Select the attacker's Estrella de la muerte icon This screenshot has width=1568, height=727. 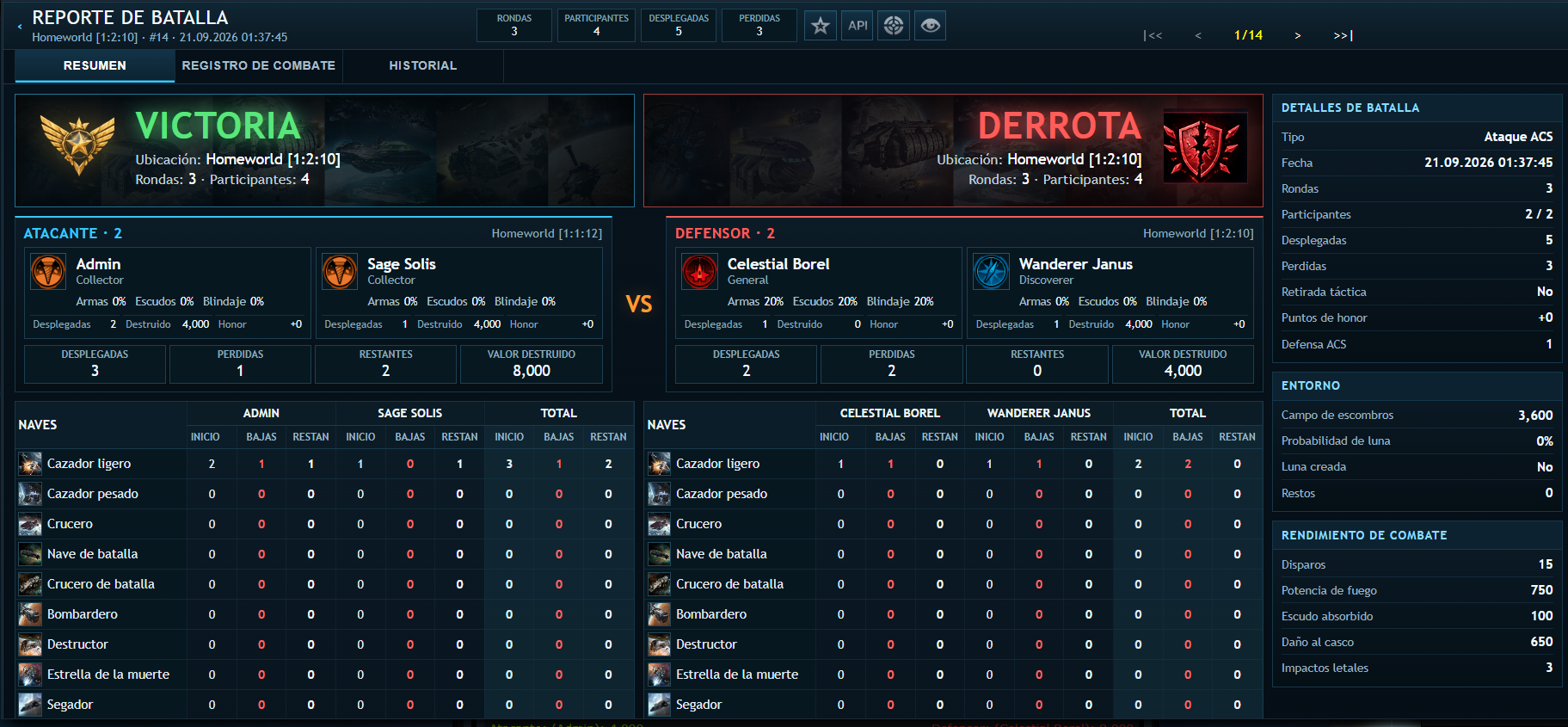click(x=30, y=675)
